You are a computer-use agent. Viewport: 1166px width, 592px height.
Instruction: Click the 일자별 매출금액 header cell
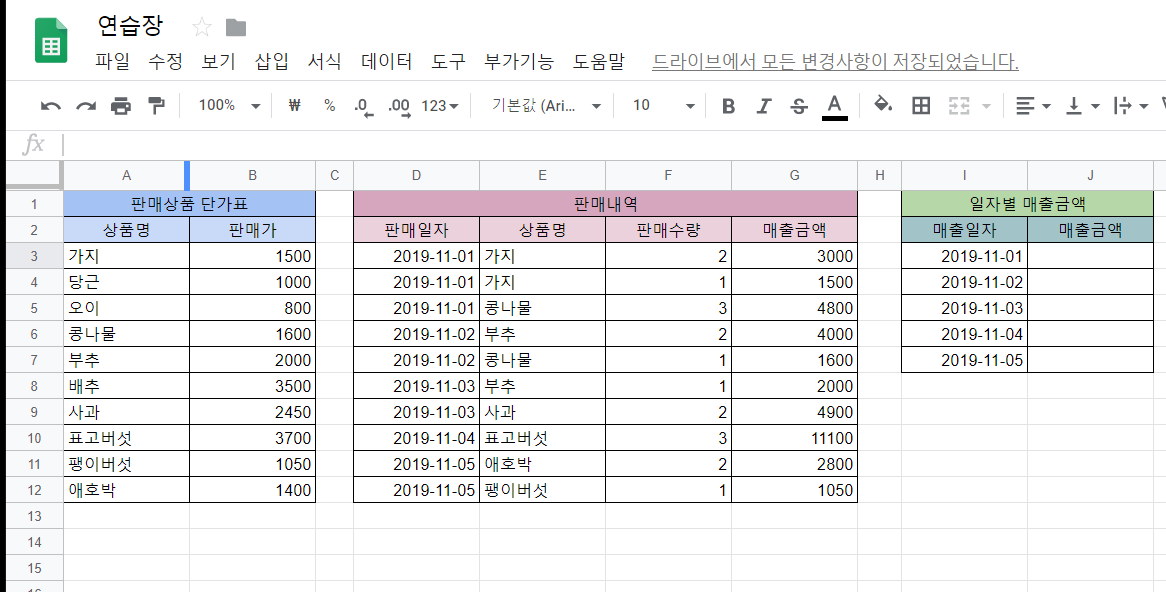[1028, 203]
